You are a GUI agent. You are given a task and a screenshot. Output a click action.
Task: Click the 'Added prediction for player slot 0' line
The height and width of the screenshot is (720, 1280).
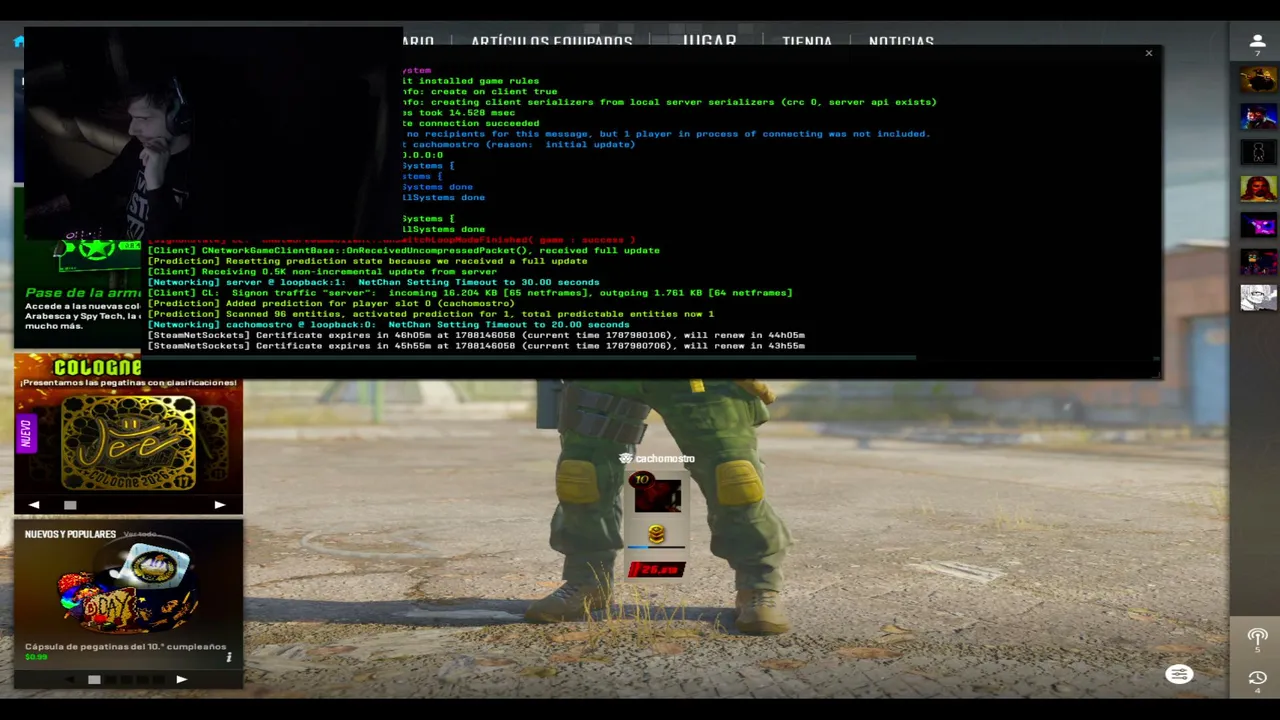pos(330,303)
